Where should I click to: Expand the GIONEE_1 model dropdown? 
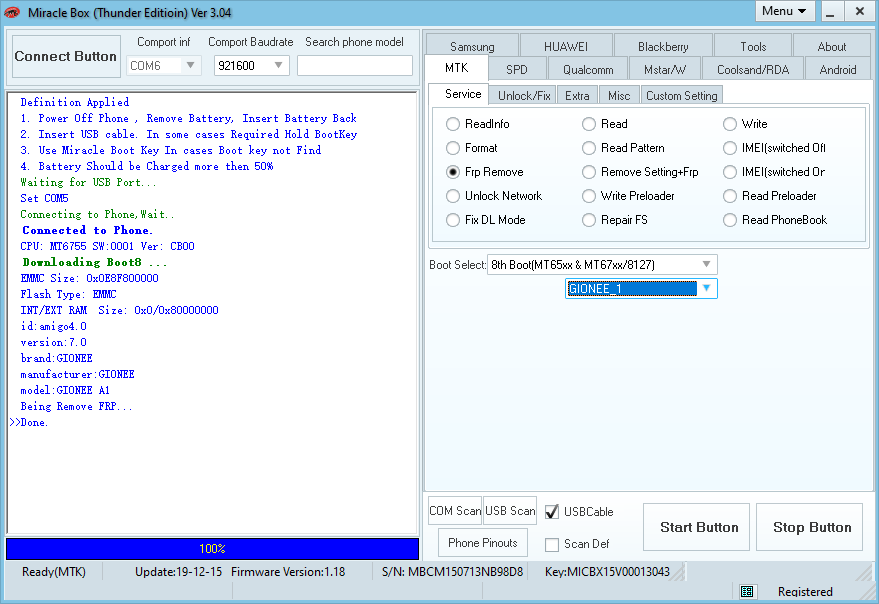click(x=641, y=289)
